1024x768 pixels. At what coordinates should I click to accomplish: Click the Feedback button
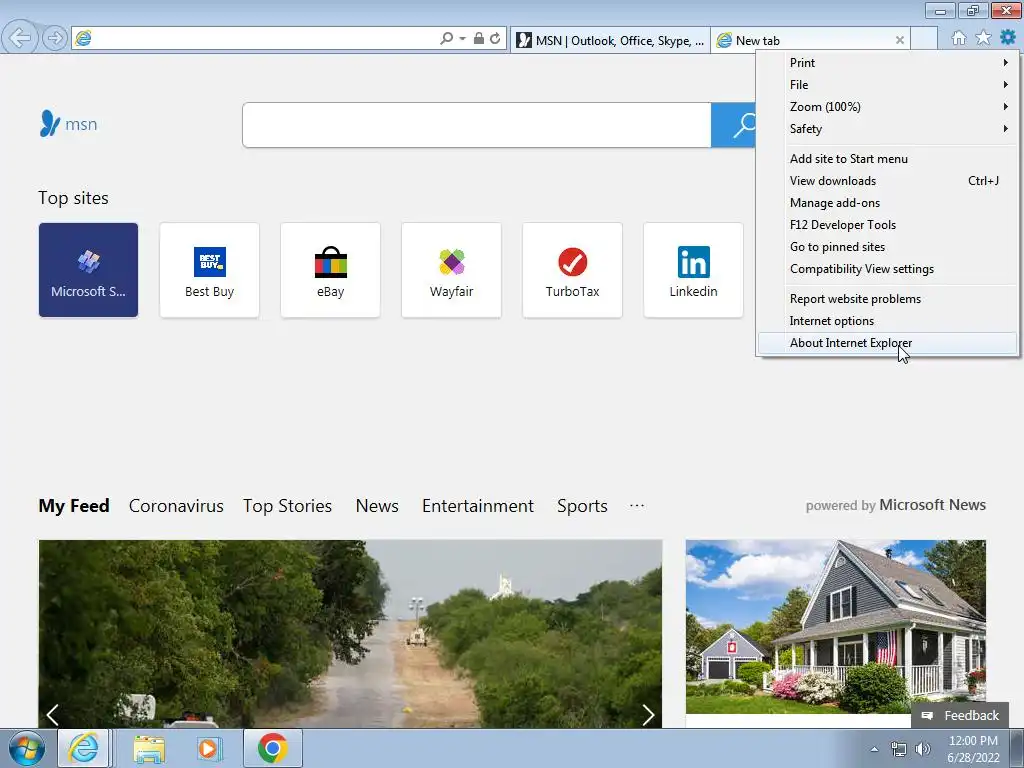point(960,716)
